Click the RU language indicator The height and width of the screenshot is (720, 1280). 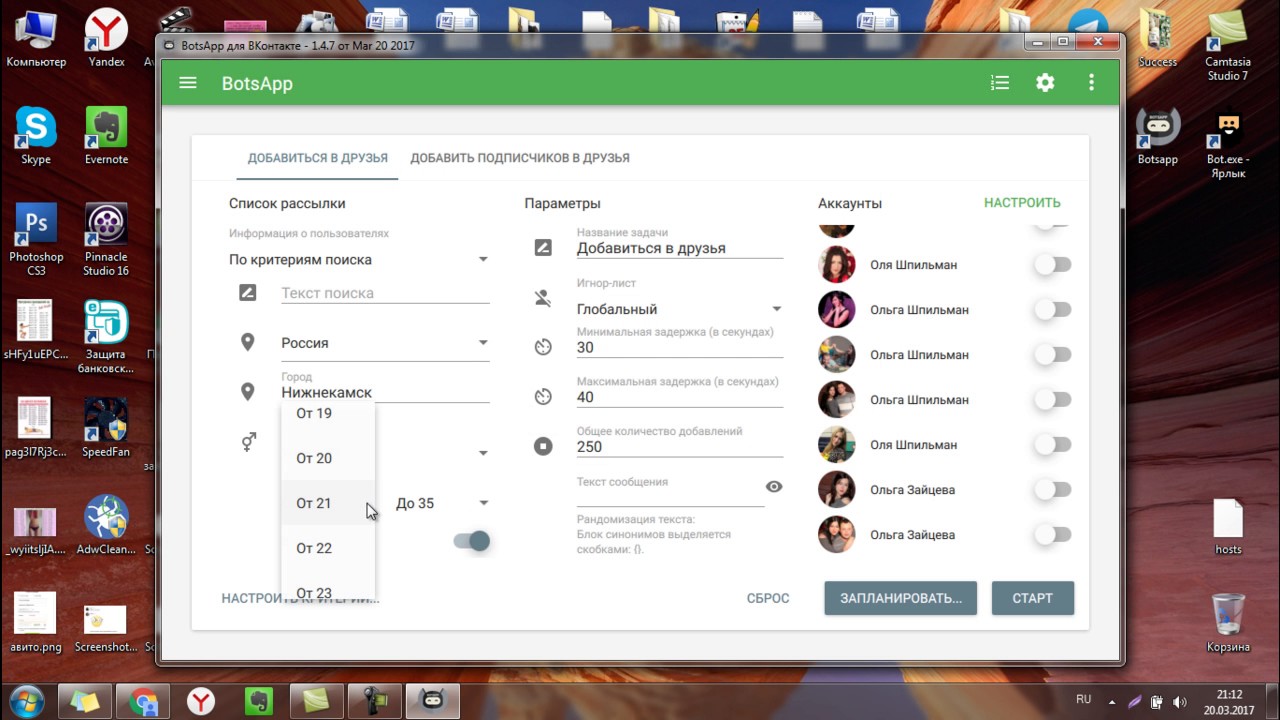tap(1083, 699)
